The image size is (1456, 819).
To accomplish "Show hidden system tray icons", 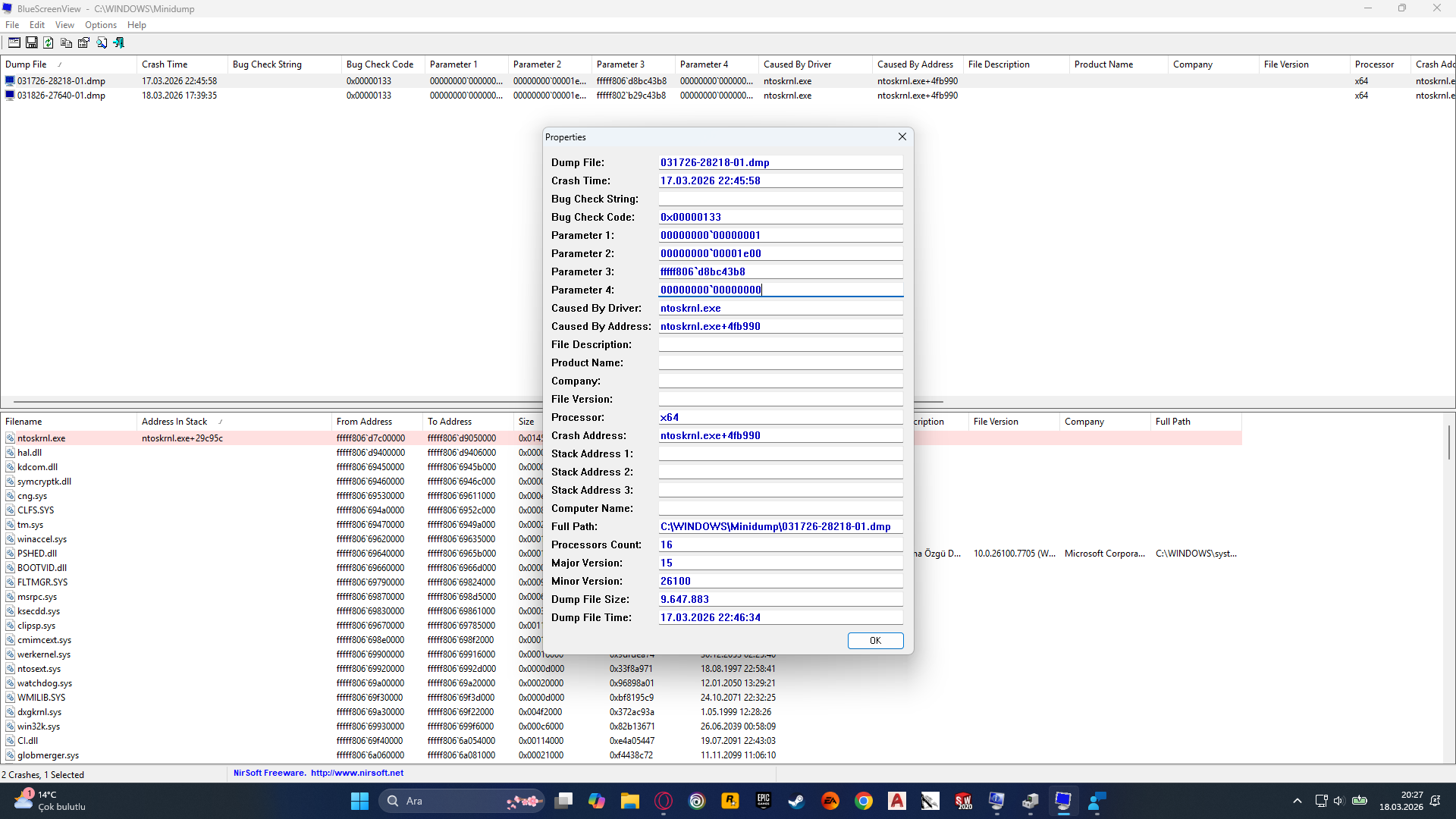I will click(x=1298, y=801).
